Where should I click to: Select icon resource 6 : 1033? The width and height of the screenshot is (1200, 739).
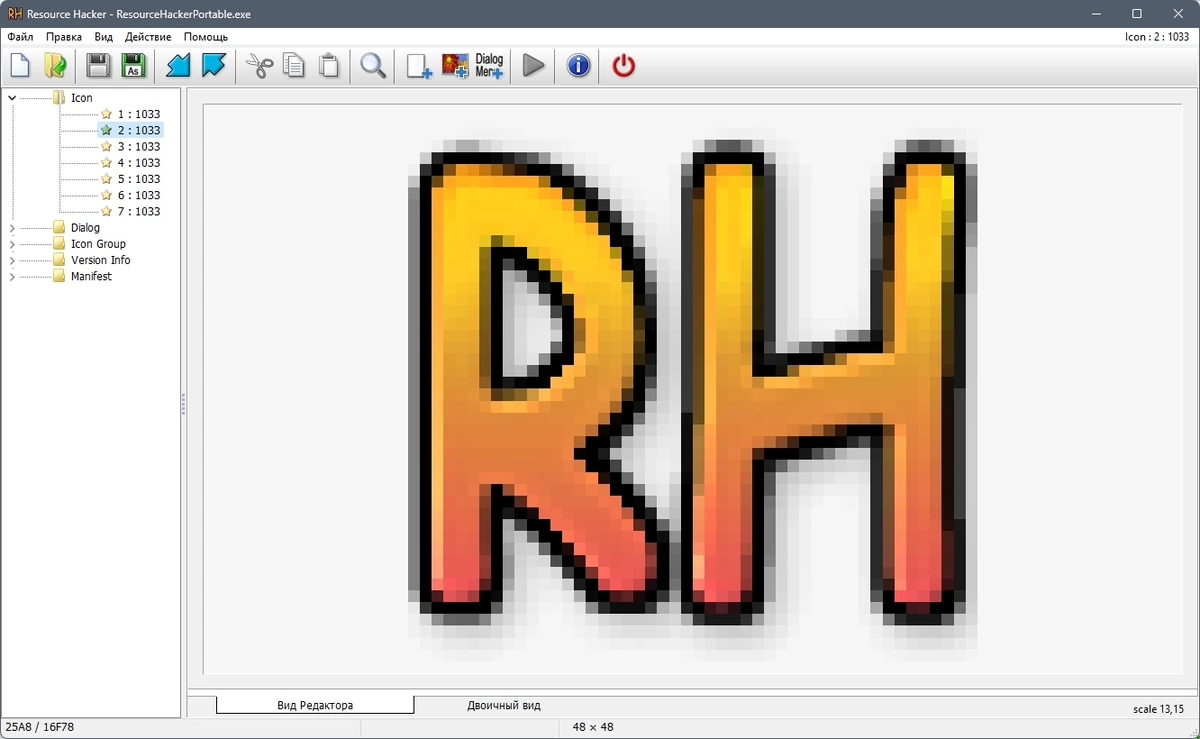click(139, 195)
